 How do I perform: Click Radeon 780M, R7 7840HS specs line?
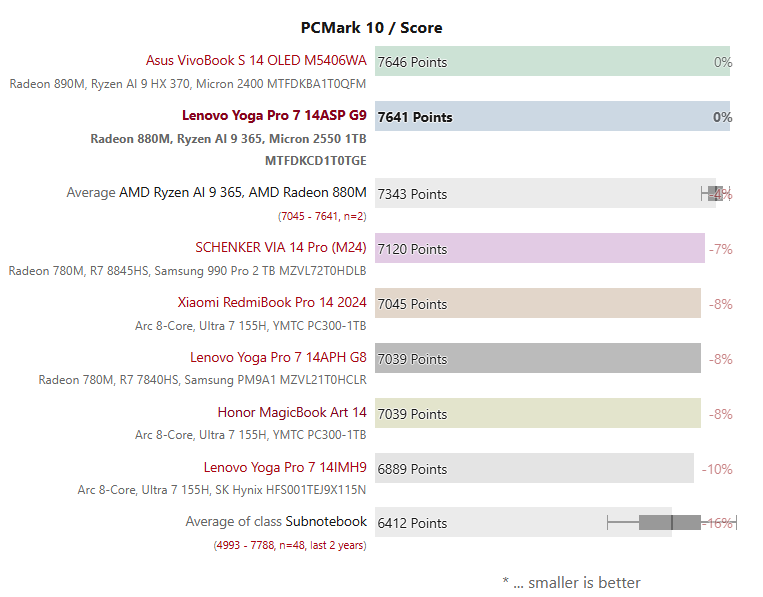pyautogui.click(x=202, y=380)
